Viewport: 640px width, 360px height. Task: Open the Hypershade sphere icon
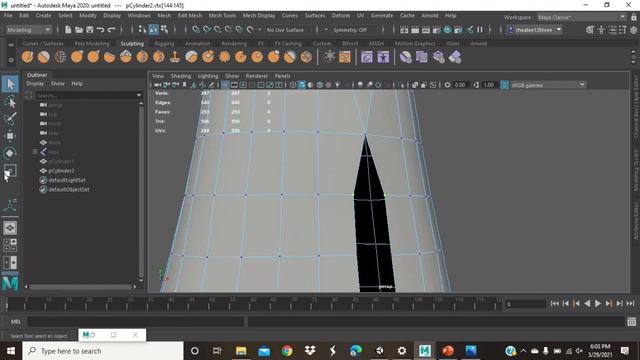[x=448, y=30]
